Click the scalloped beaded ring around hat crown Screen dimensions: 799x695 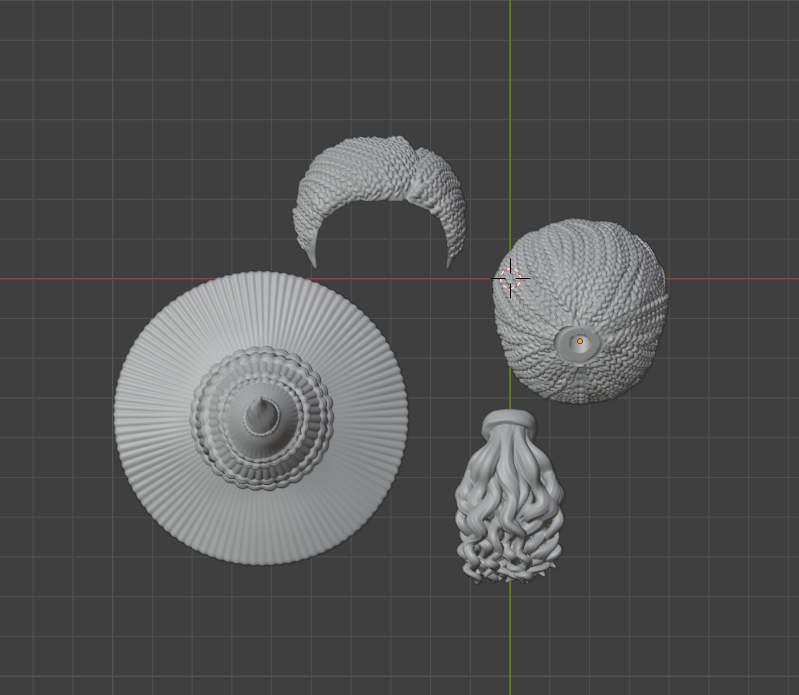(312, 400)
